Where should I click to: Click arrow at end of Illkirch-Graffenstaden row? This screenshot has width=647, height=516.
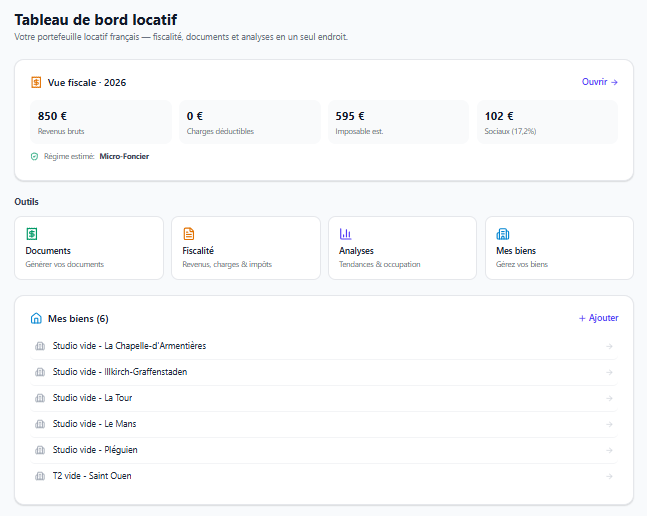[x=609, y=372]
